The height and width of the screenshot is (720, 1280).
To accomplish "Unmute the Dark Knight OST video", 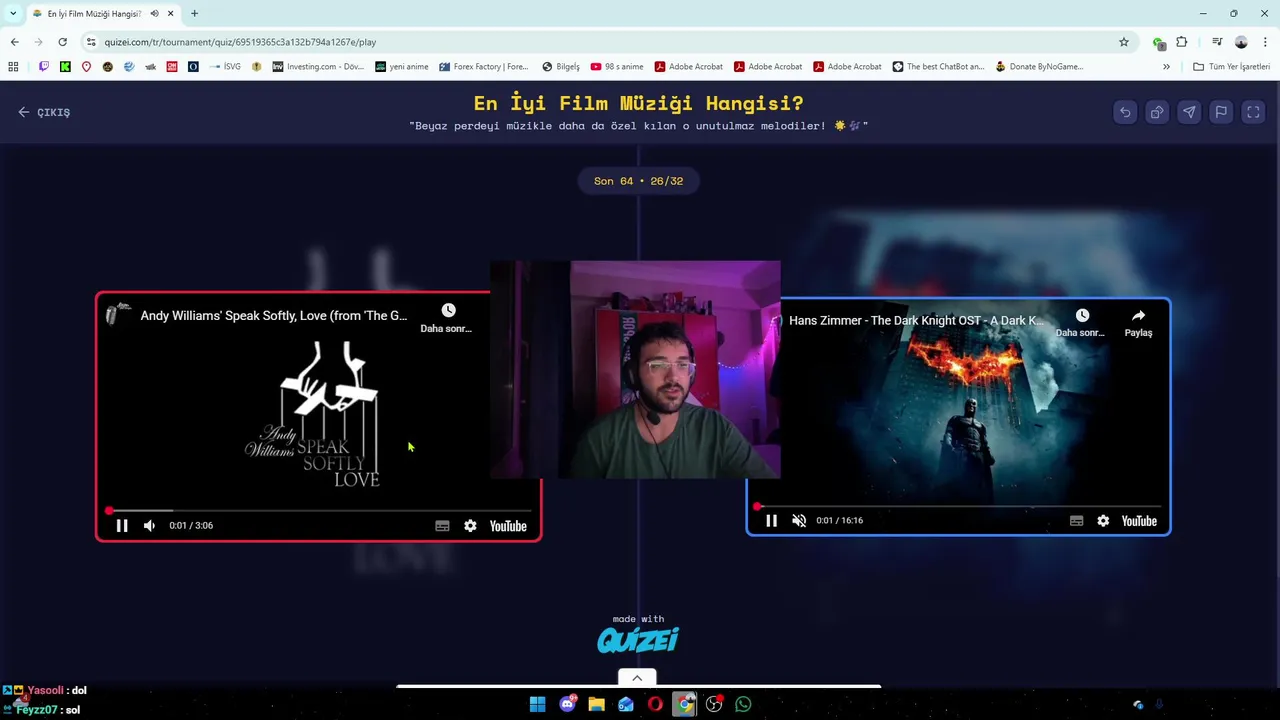I will coord(798,520).
